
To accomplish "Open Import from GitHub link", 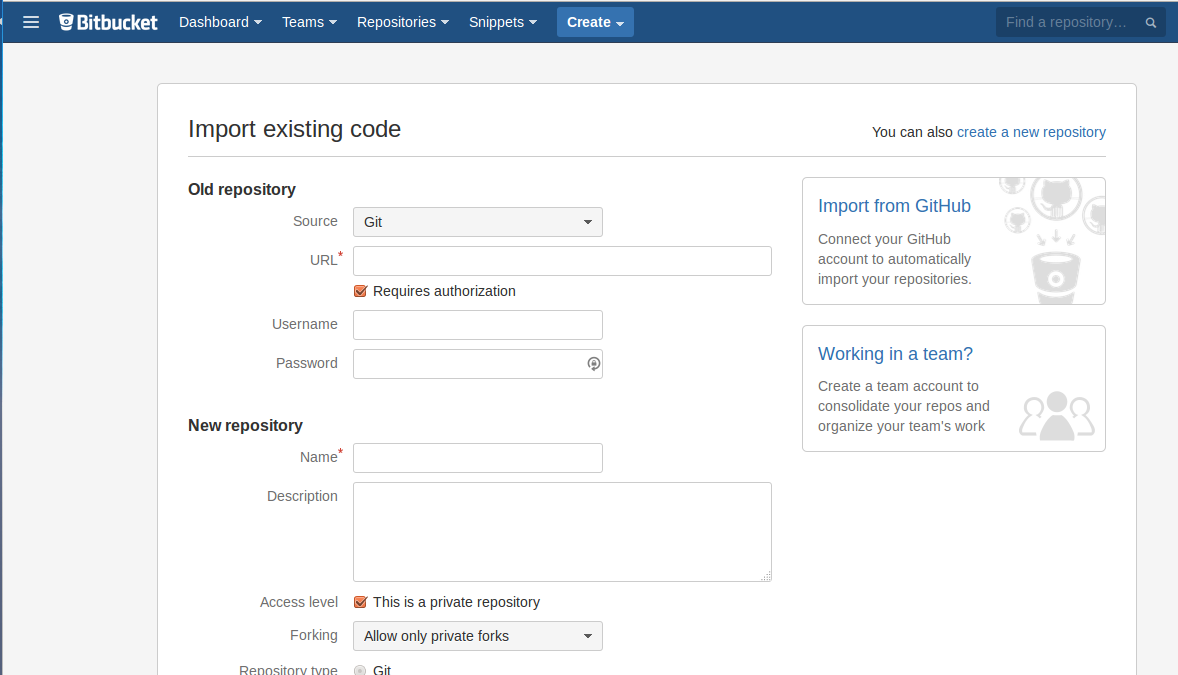I will click(x=894, y=206).
